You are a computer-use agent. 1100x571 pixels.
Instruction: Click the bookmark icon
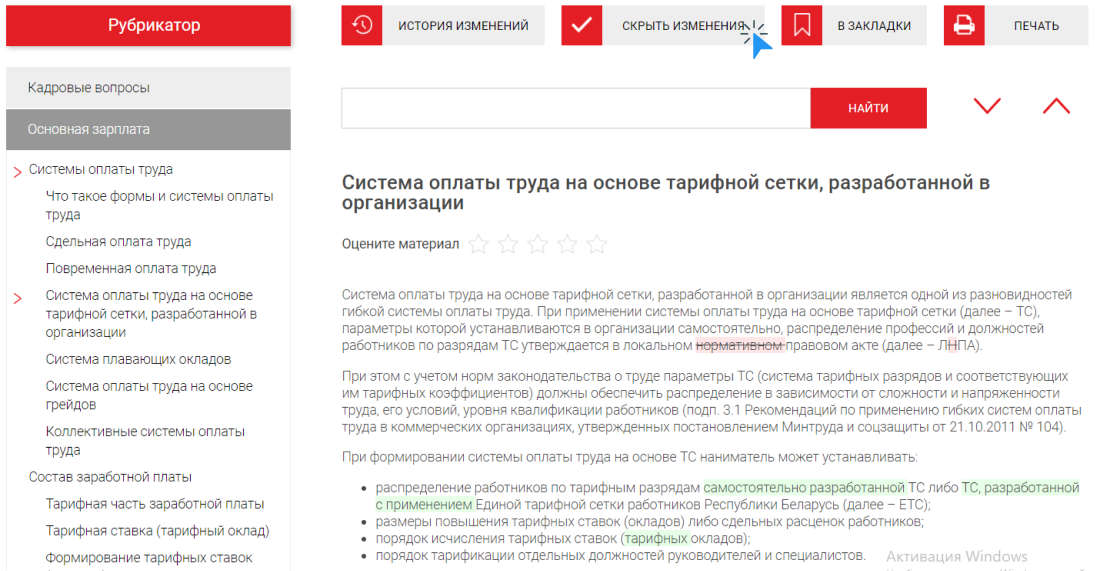801,26
